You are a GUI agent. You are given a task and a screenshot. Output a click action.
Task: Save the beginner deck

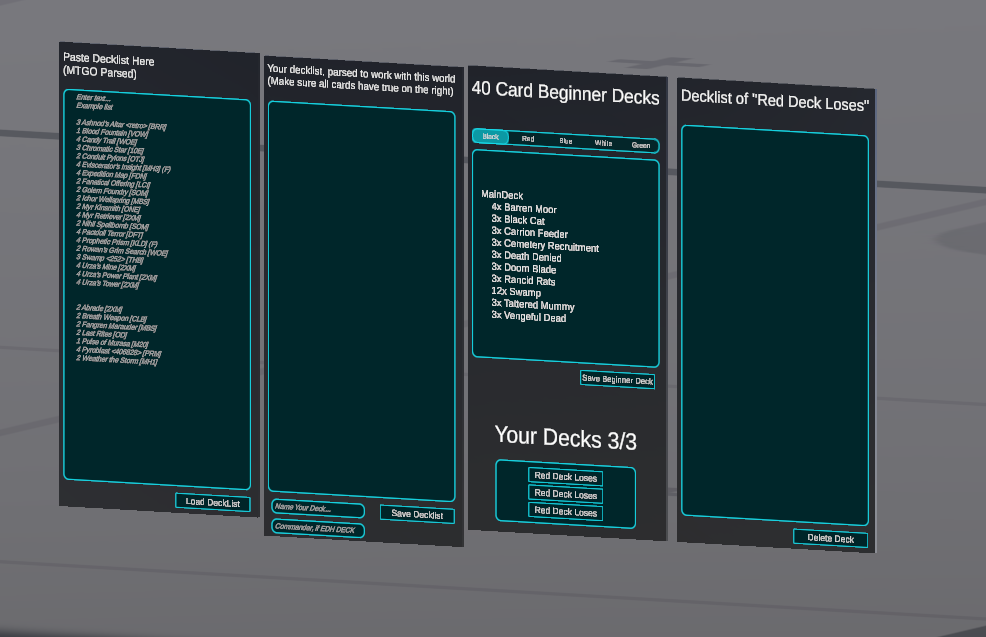tap(617, 380)
